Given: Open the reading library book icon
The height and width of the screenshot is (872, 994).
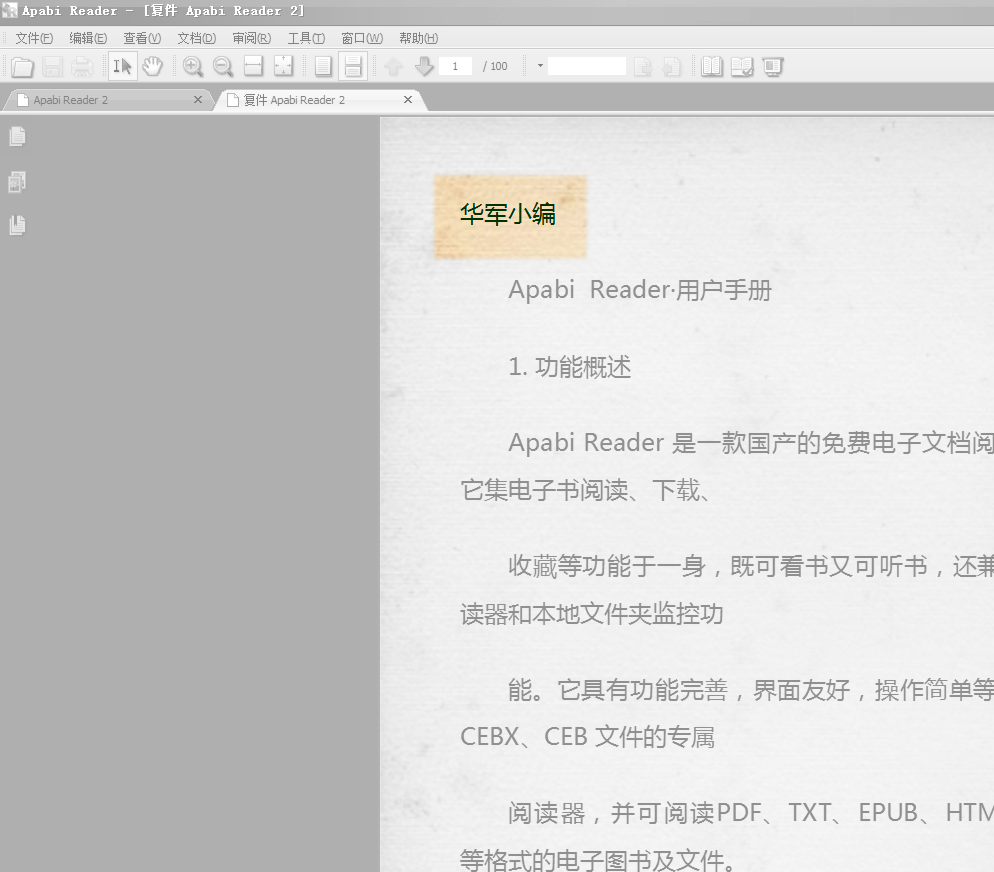Looking at the screenshot, I should click(711, 66).
